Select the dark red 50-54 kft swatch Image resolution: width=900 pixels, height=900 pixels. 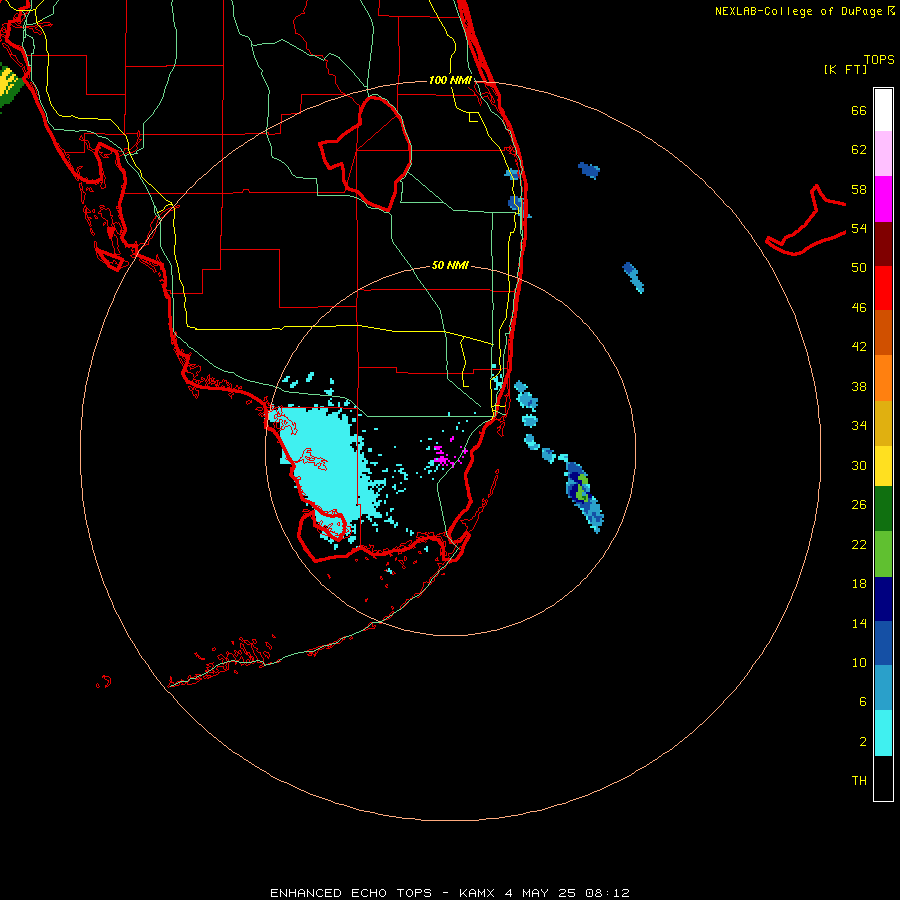point(883,244)
